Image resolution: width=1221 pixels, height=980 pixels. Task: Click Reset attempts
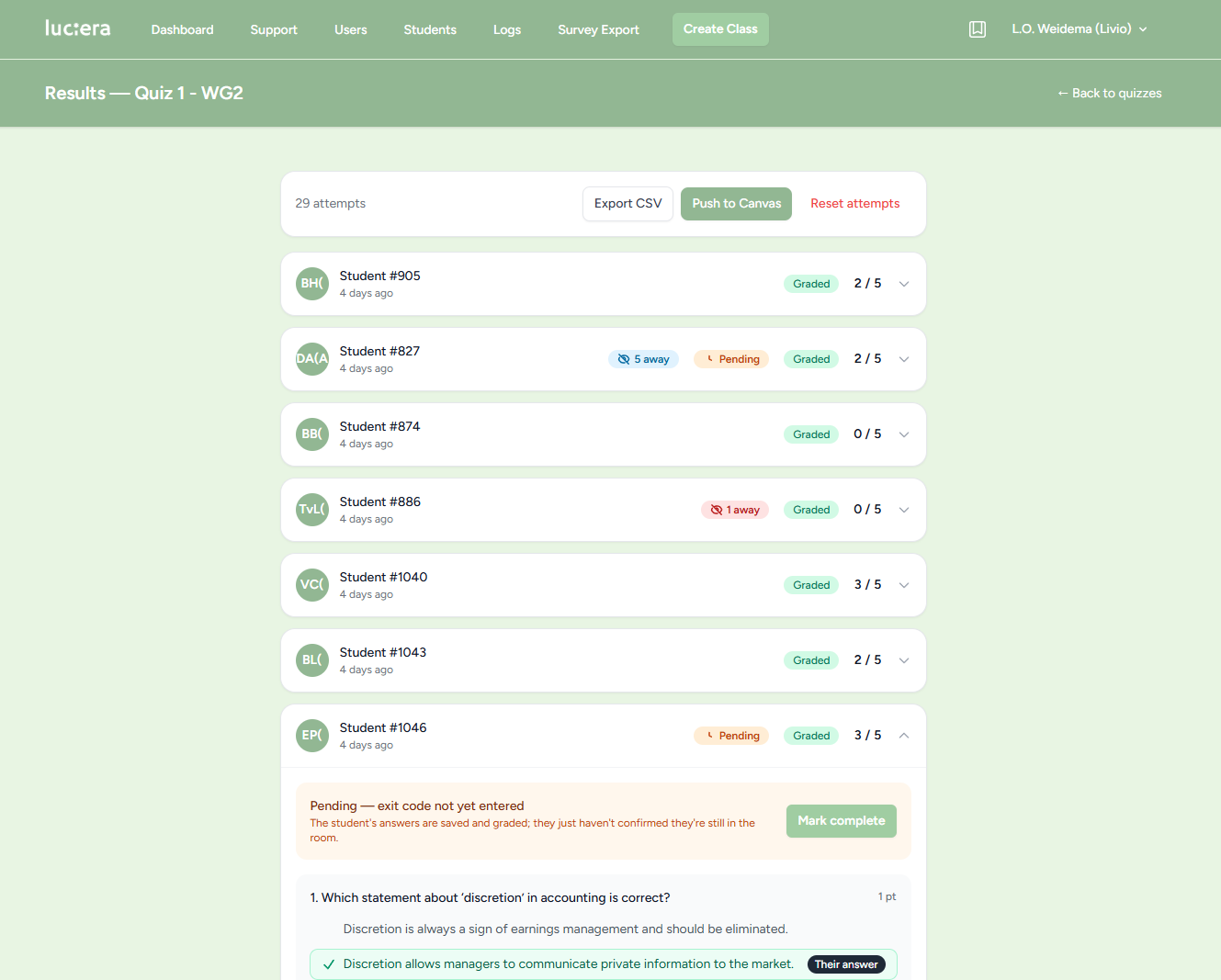(854, 204)
